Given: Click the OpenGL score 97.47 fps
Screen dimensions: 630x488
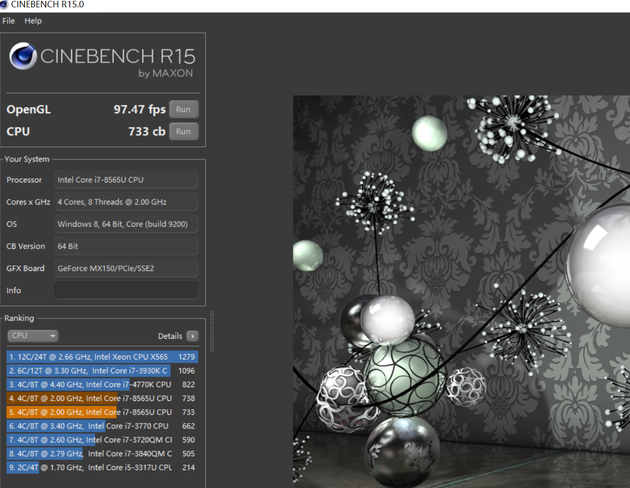Looking at the screenshot, I should (x=139, y=109).
